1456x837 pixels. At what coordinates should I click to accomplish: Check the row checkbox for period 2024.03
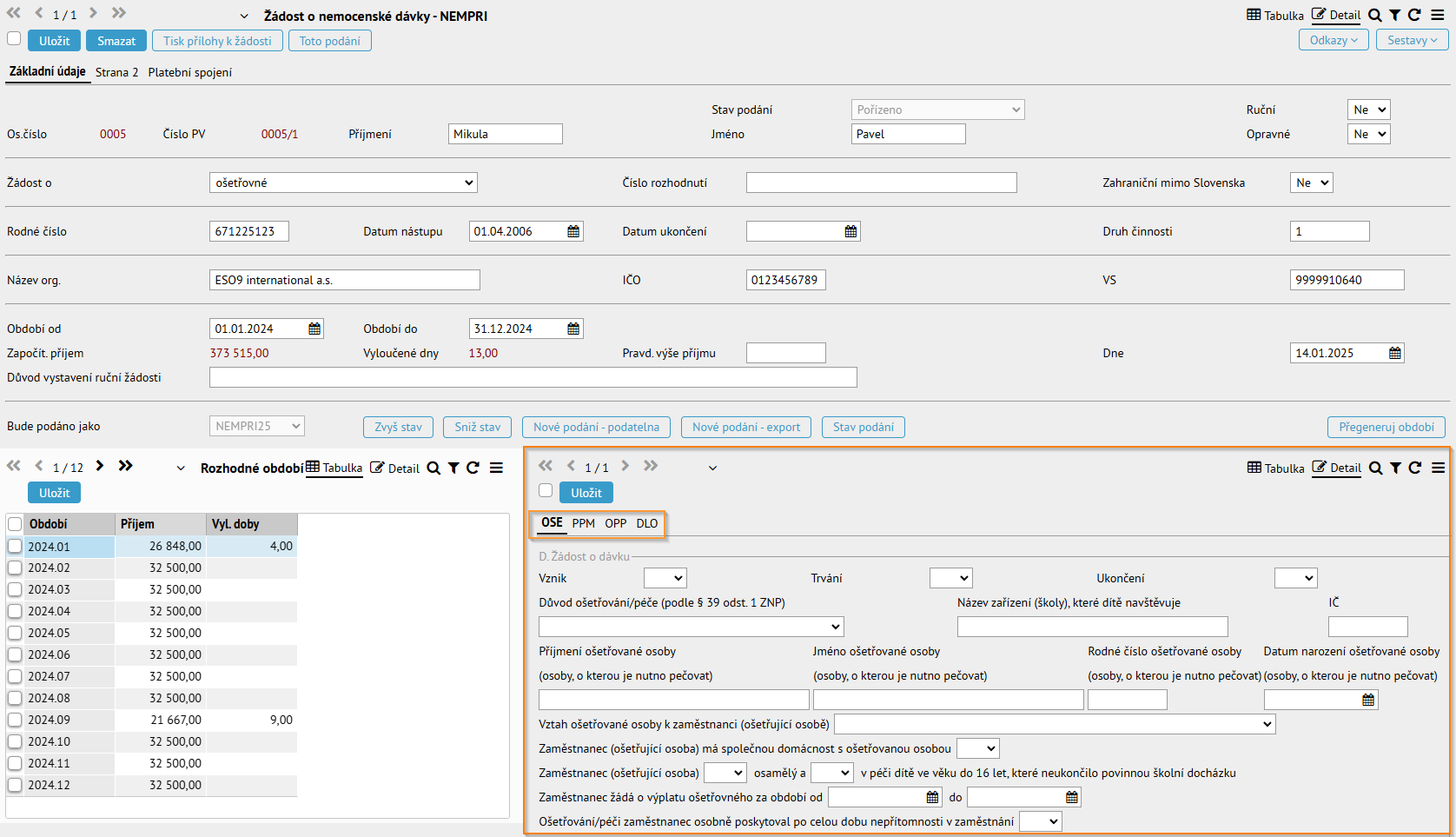click(x=15, y=589)
